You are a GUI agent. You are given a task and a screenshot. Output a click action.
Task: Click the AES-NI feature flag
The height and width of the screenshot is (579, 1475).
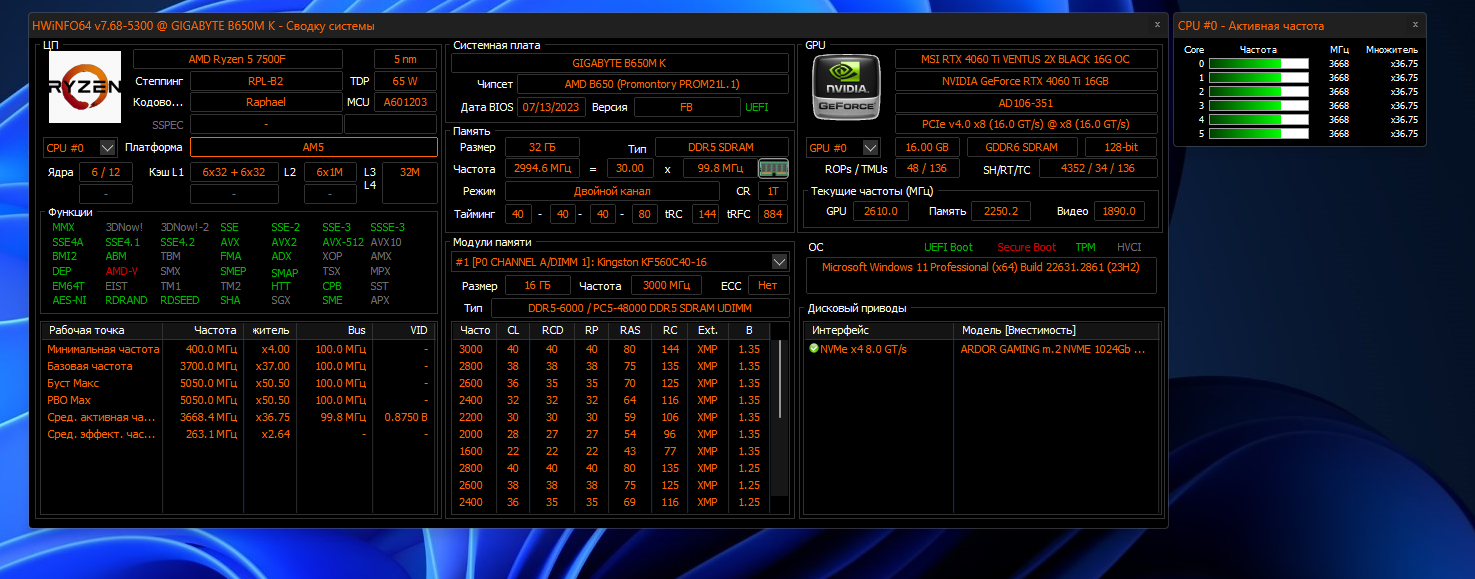[x=69, y=300]
